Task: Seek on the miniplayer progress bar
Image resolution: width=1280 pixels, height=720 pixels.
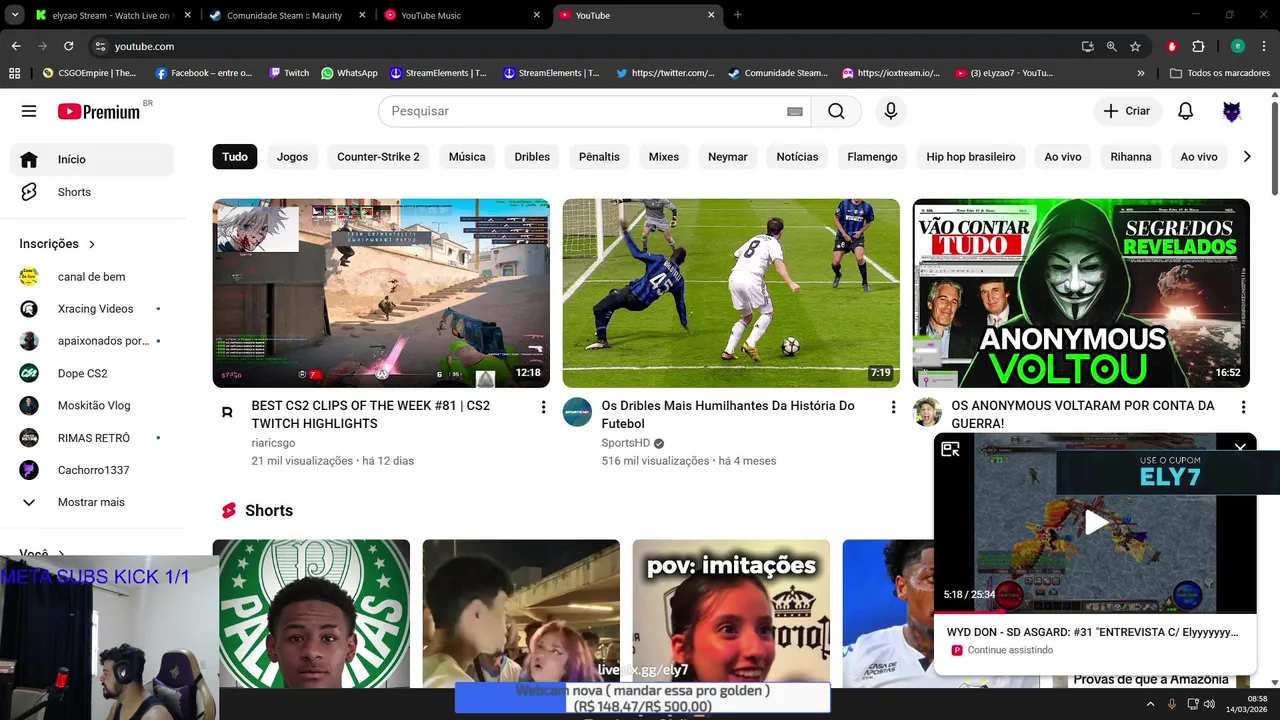Action: click(x=1095, y=611)
